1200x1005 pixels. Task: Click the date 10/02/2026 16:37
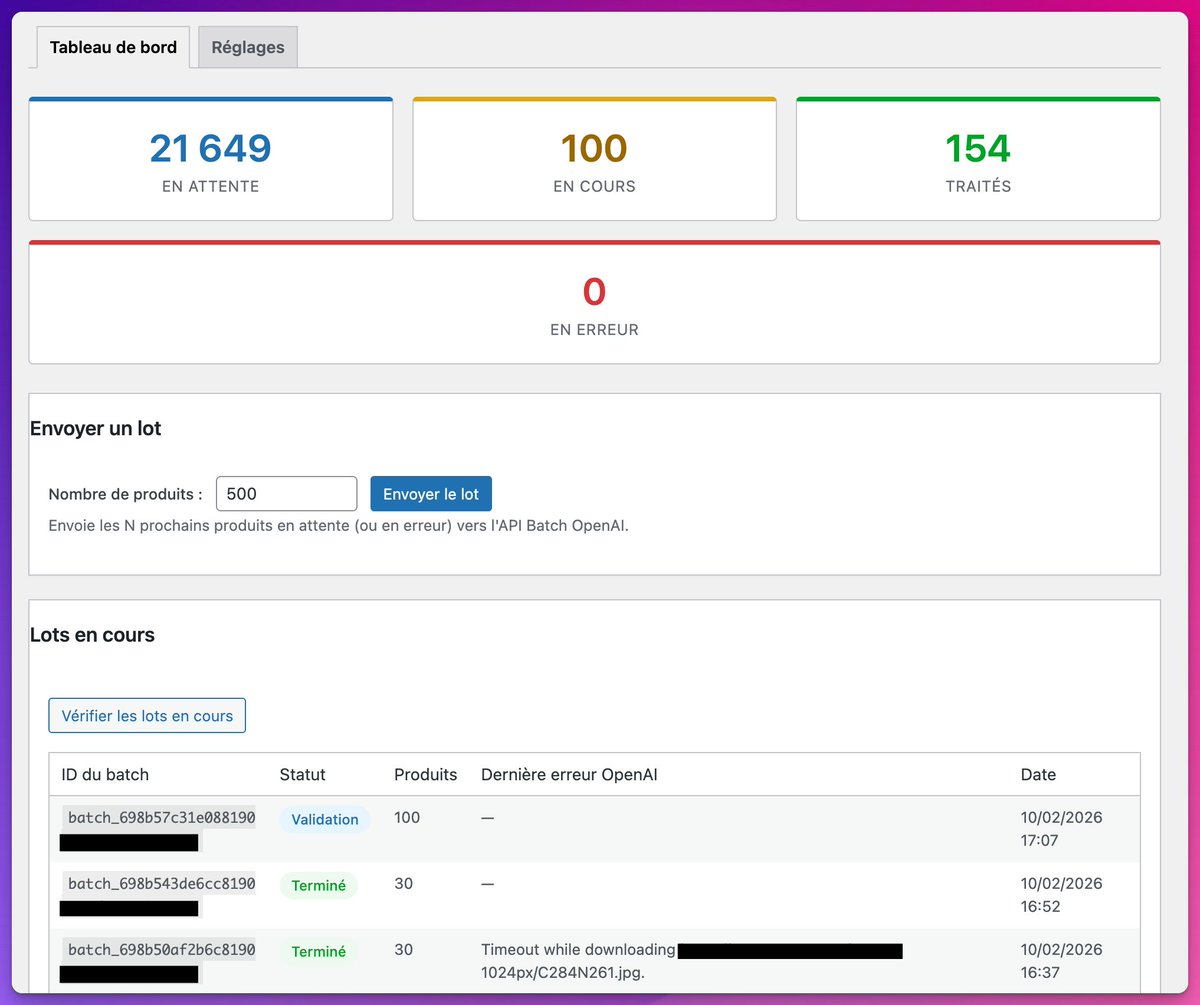1061,961
